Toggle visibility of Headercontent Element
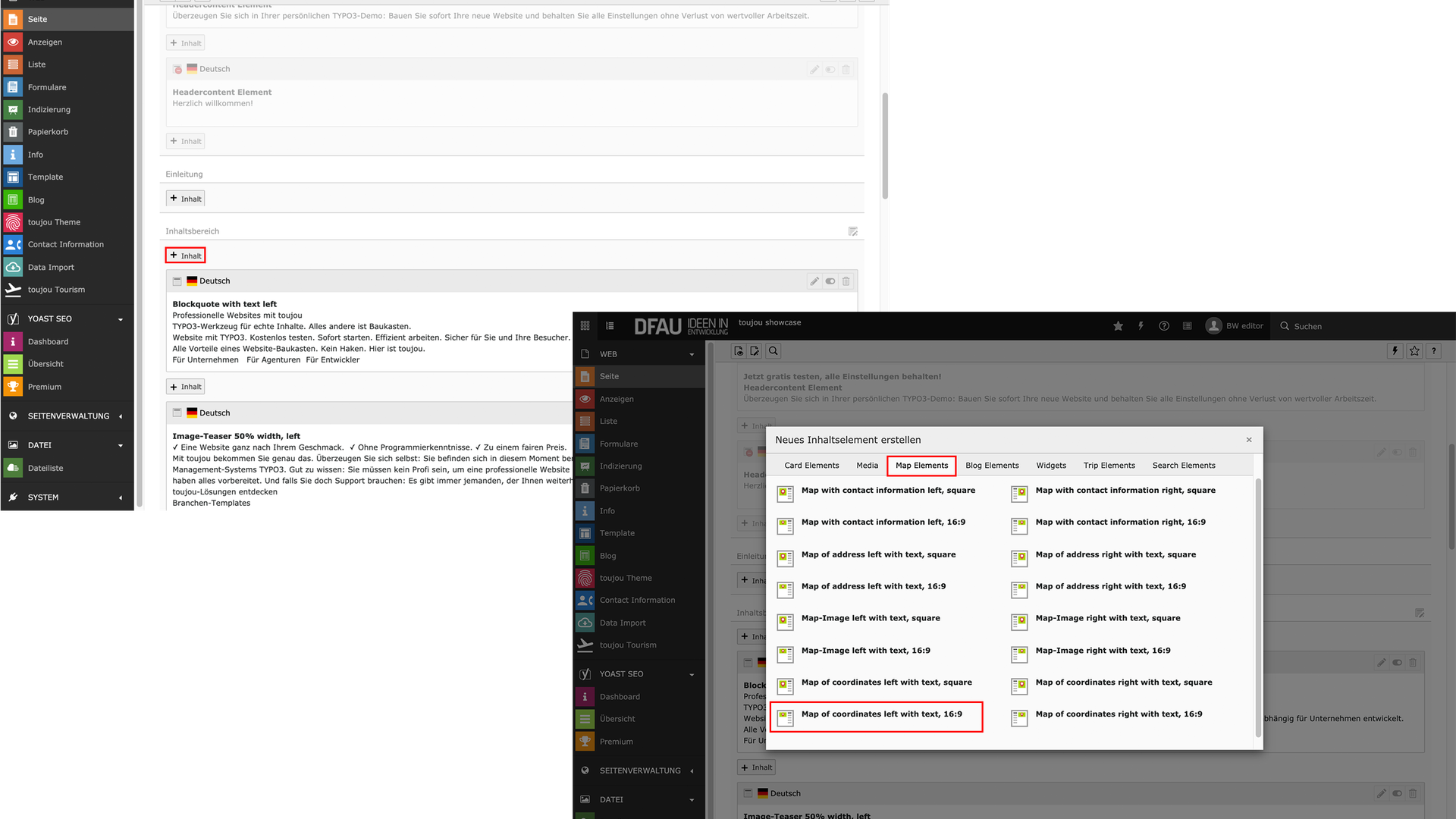The height and width of the screenshot is (819, 1456). coord(830,69)
